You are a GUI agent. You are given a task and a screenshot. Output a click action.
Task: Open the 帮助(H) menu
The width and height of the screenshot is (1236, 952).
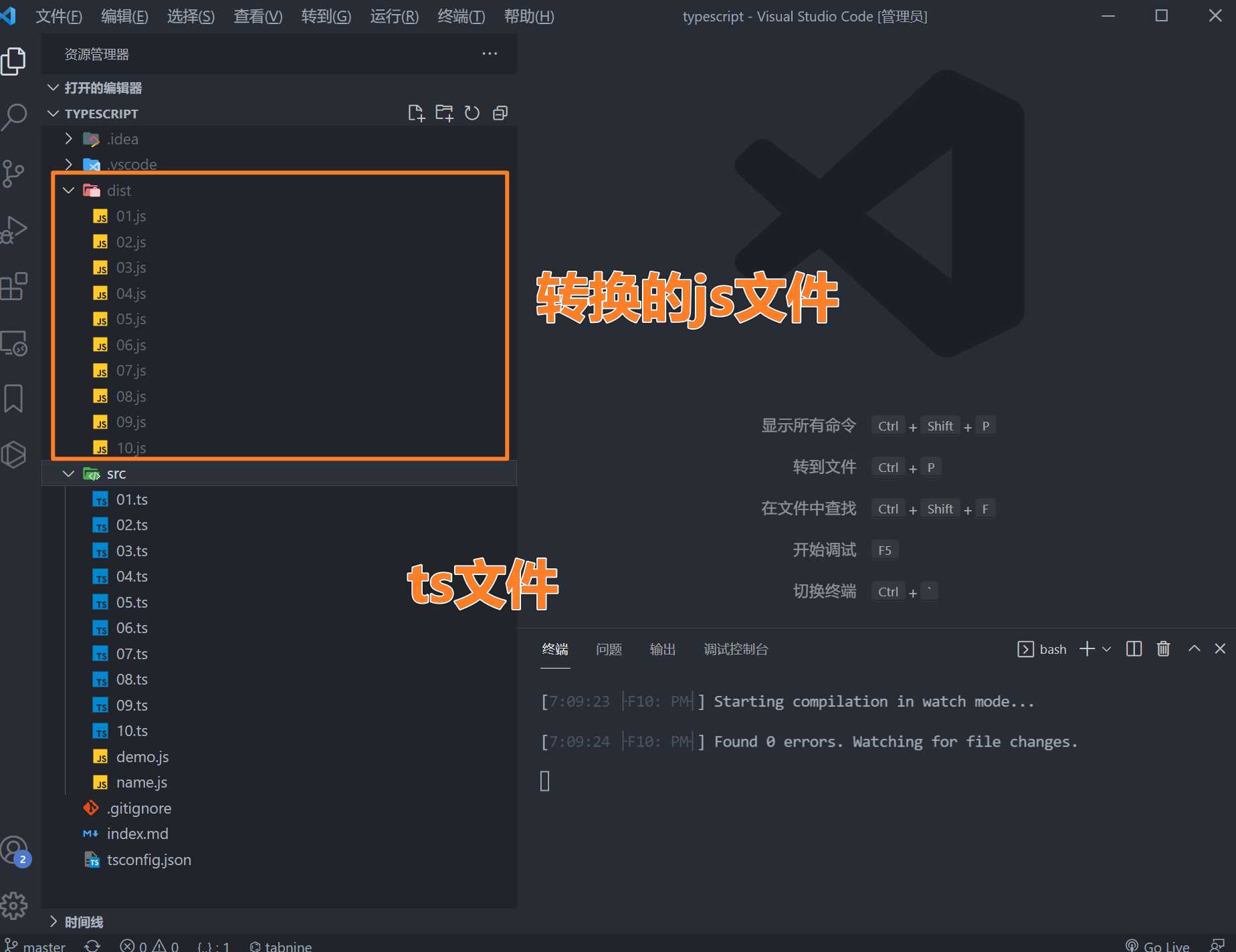click(x=528, y=16)
